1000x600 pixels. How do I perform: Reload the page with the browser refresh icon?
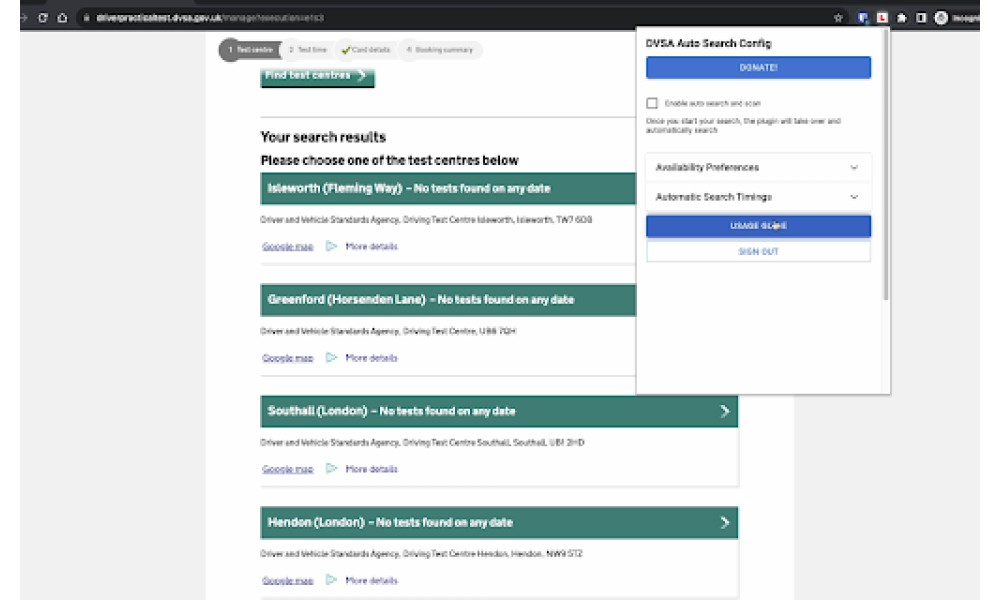(43, 18)
